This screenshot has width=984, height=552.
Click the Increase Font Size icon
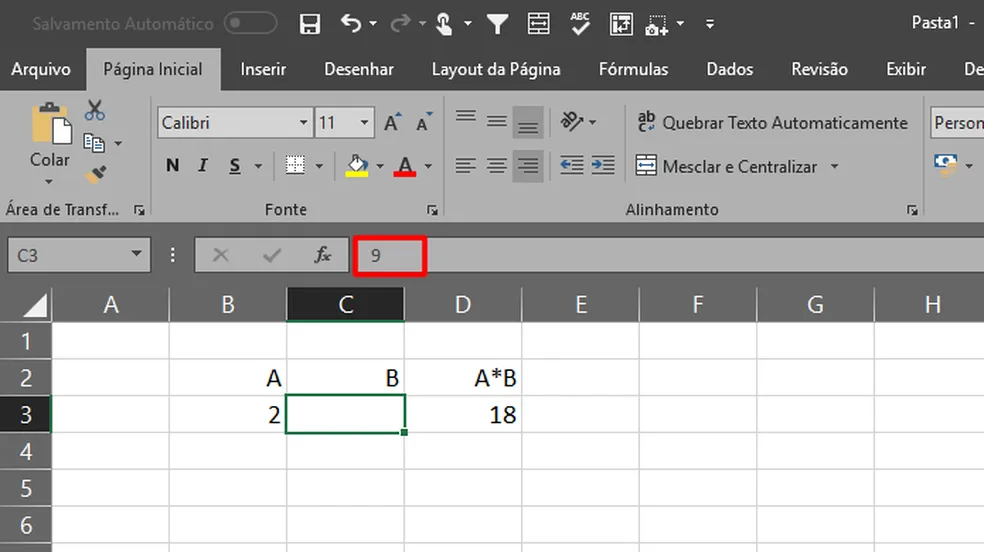click(393, 122)
